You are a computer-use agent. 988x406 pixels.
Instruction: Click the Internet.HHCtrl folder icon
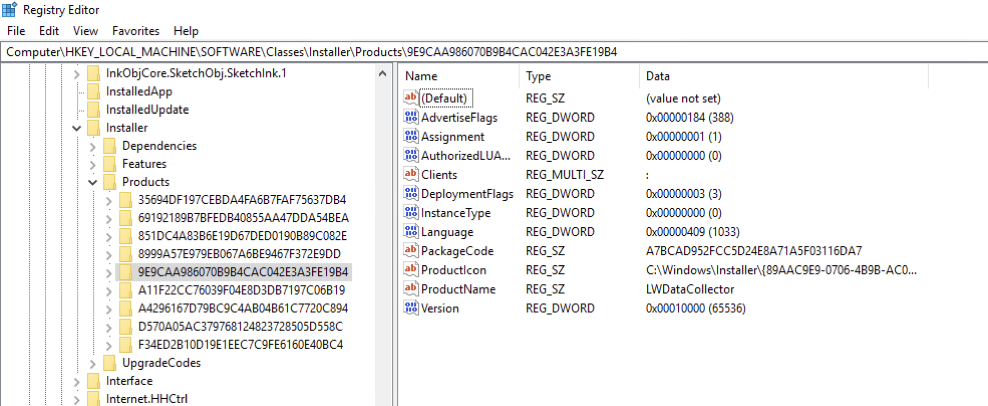(93, 398)
